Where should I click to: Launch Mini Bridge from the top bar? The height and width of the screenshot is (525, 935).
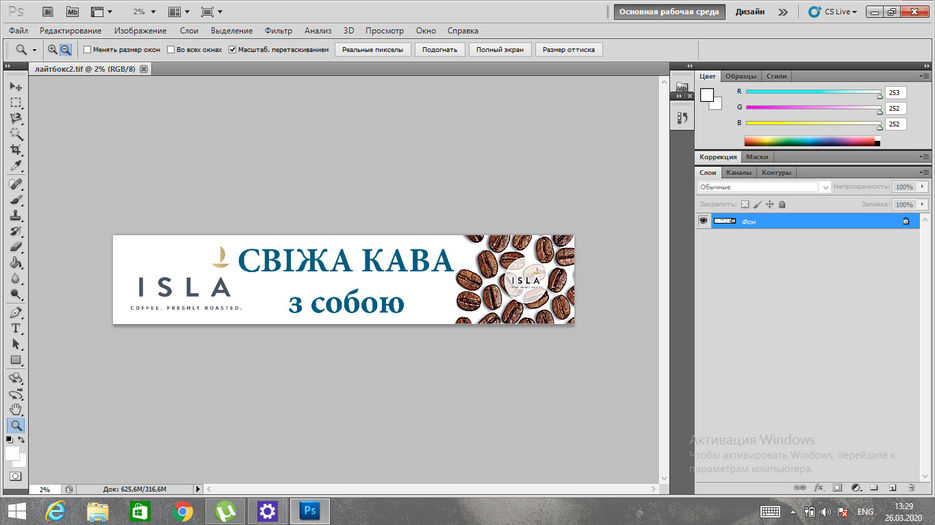72,11
